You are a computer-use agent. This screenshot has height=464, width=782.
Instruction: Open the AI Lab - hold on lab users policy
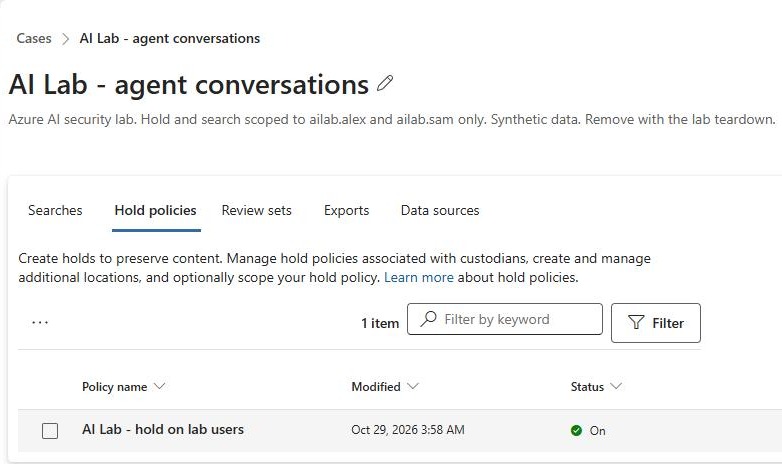(163, 430)
